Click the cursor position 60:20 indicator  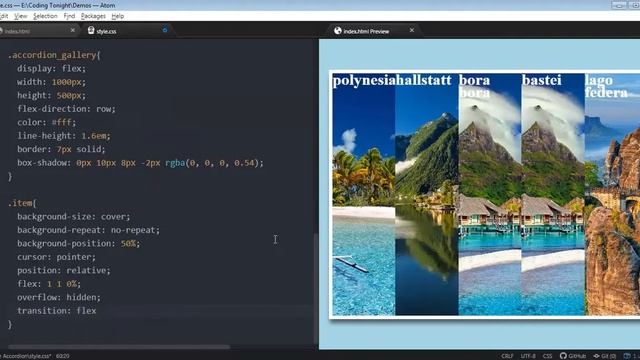[x=62, y=356]
